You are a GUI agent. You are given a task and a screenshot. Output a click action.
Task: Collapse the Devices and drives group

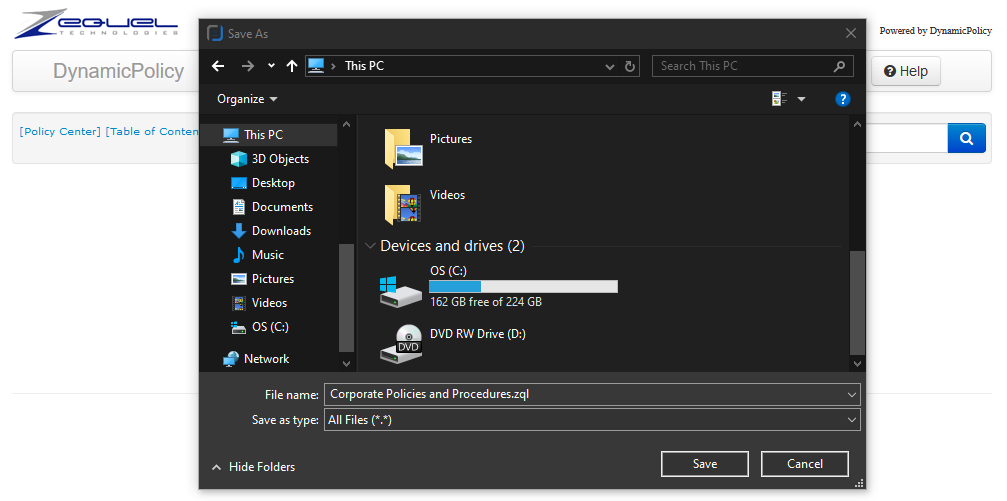371,246
